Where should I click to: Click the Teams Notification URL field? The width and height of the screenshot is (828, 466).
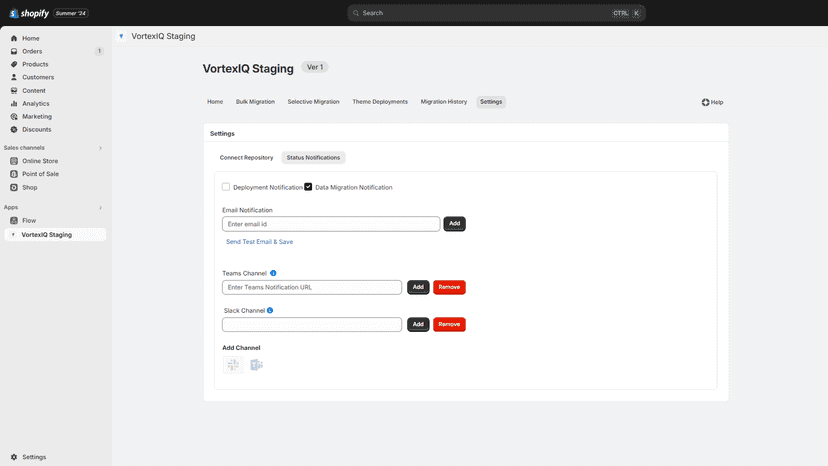312,287
